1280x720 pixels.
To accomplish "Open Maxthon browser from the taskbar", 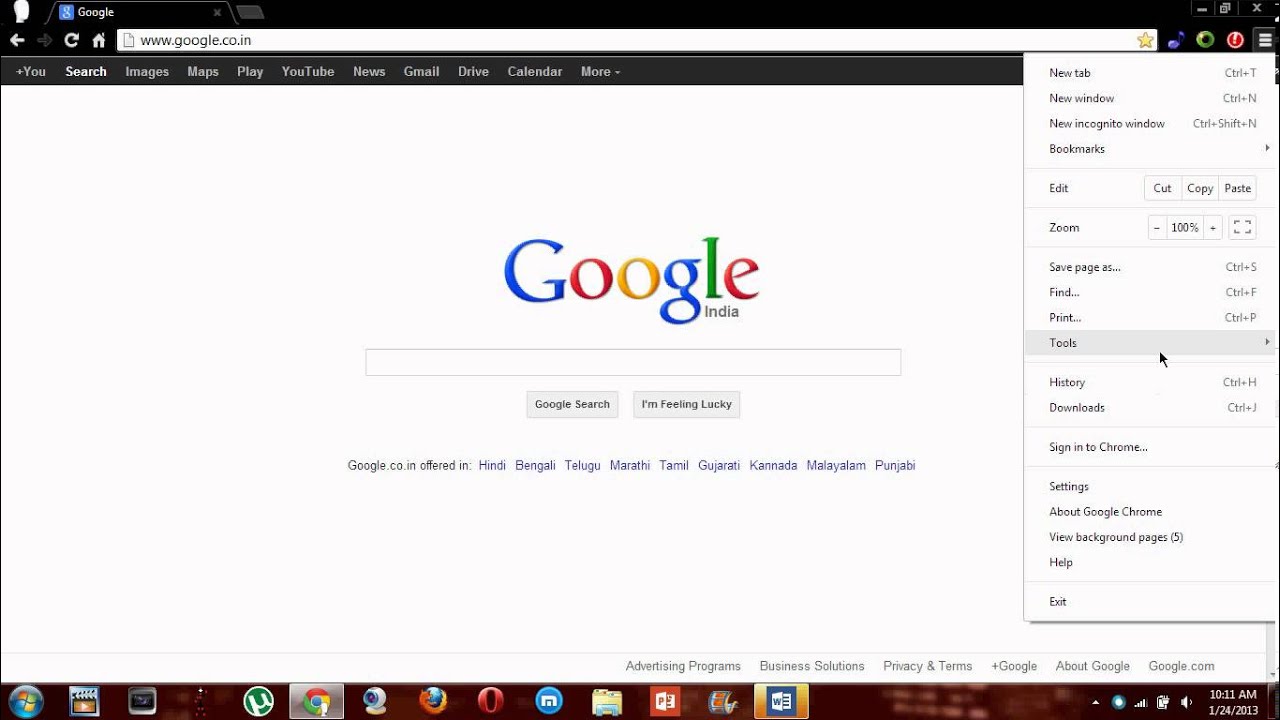I will [549, 701].
